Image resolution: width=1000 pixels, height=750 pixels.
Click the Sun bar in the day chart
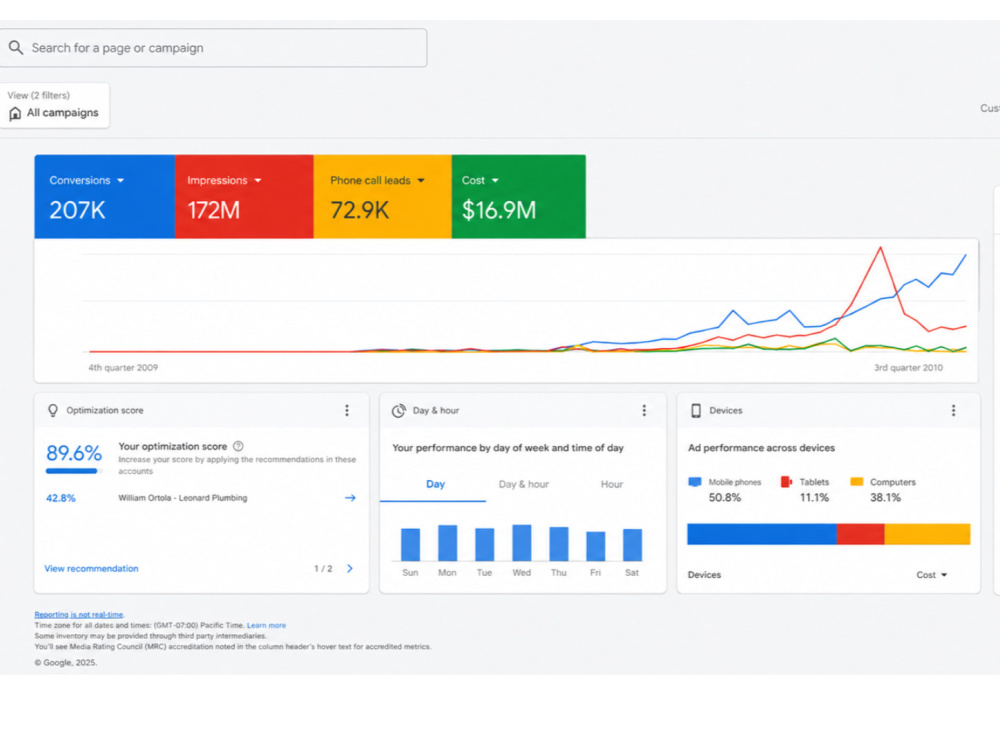pos(410,544)
